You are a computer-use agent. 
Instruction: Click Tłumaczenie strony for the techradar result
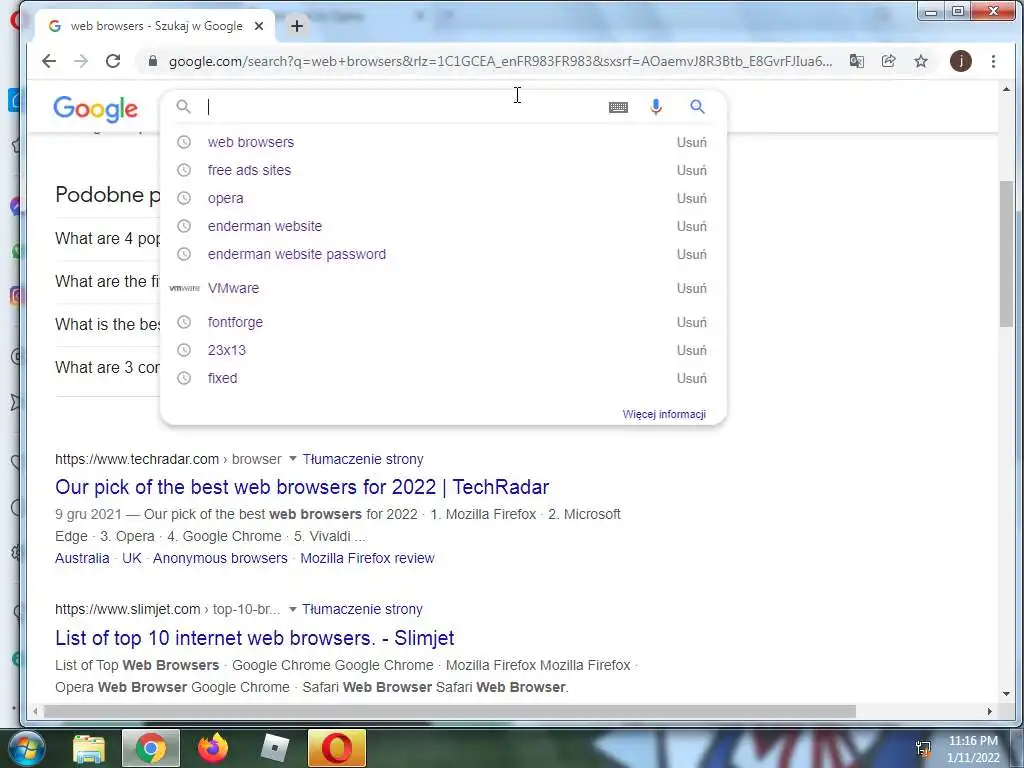pyautogui.click(x=362, y=460)
